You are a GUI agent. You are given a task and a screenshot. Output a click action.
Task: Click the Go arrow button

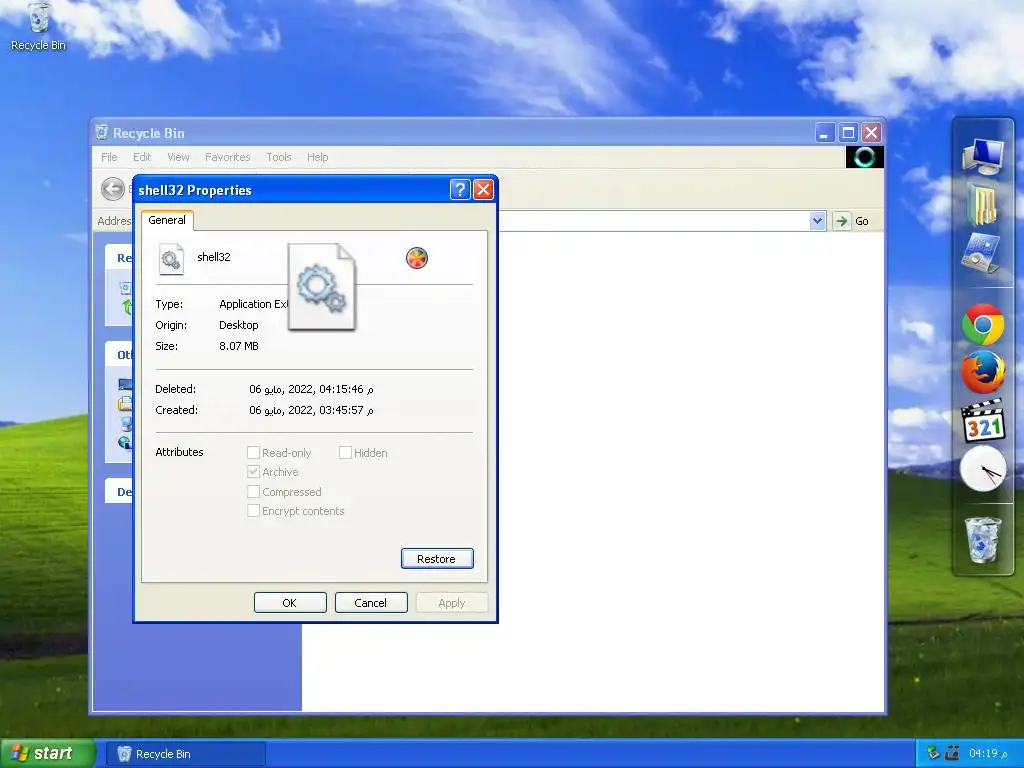842,221
